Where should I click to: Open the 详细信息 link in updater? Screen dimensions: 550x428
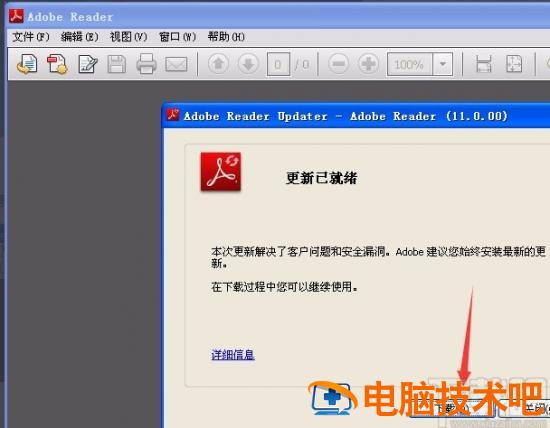point(233,355)
